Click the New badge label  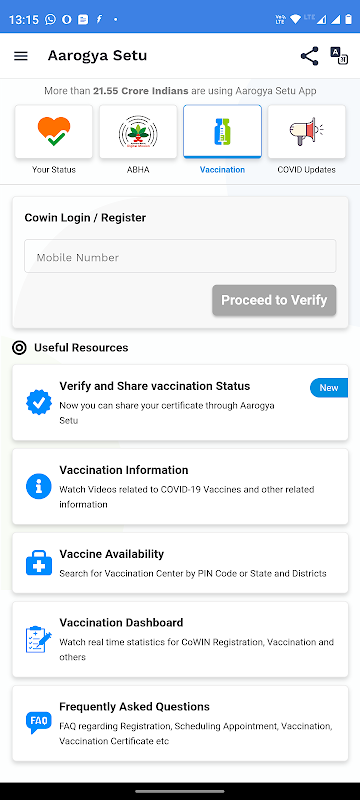329,388
